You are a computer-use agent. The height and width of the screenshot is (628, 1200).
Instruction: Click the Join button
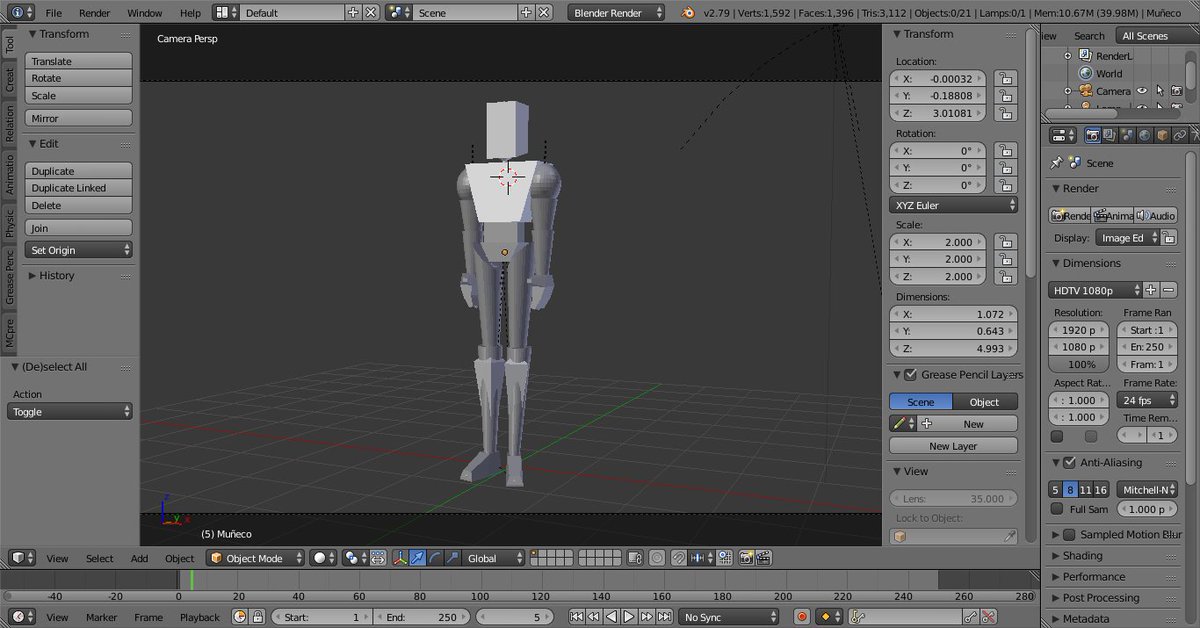(x=79, y=228)
